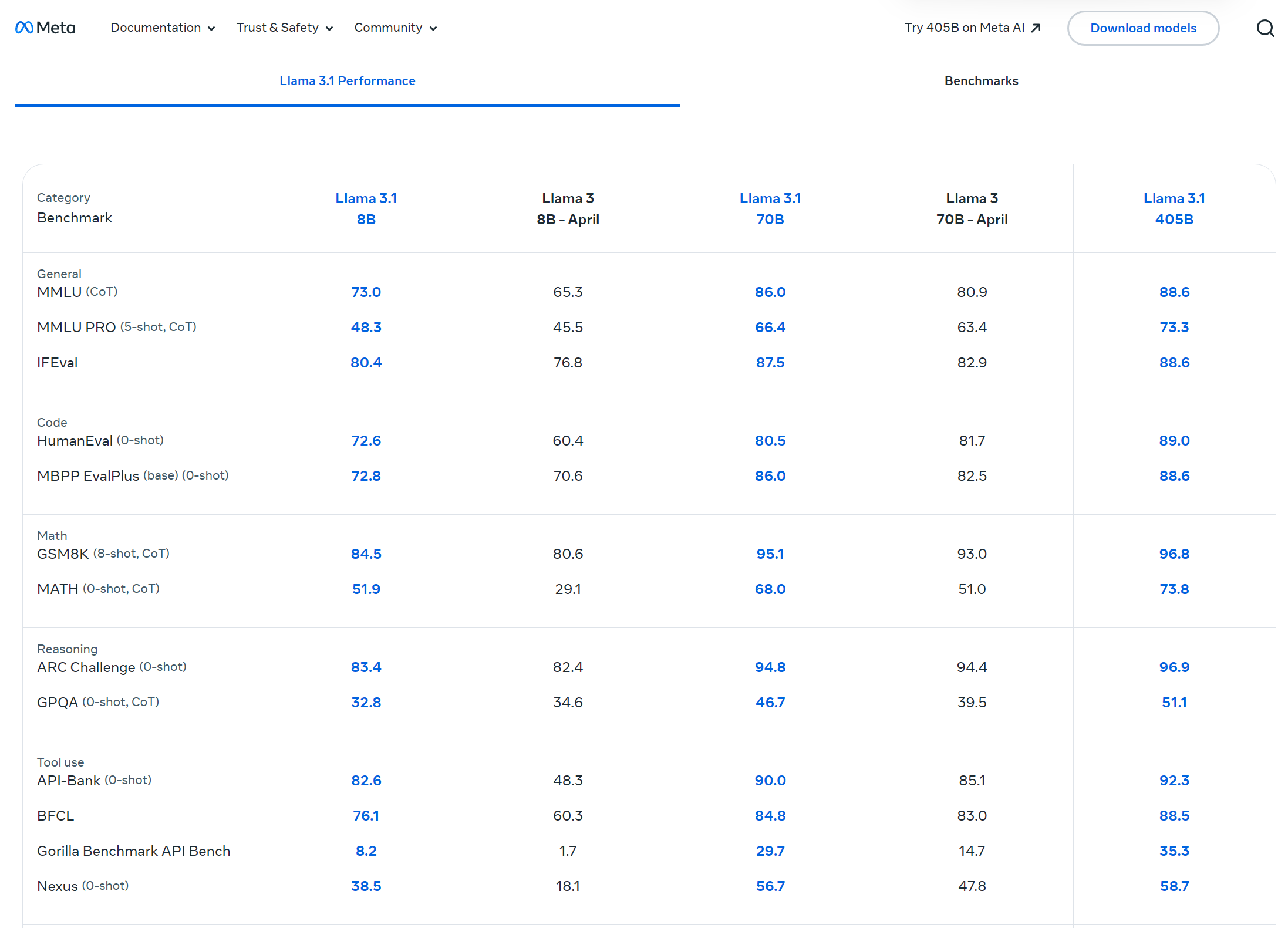Viewport: 1288px width, 928px height.
Task: Click the 66.4 MMLU PRO score
Action: pos(770,327)
